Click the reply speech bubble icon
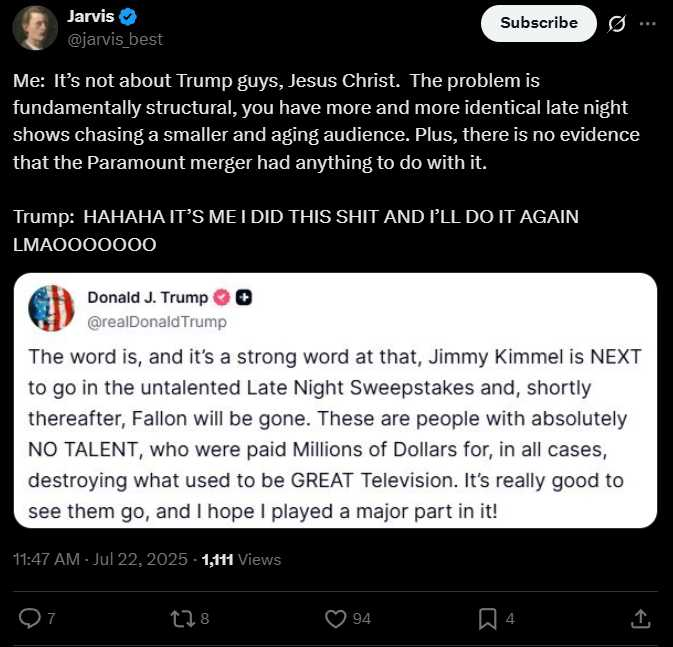 pyautogui.click(x=30, y=619)
